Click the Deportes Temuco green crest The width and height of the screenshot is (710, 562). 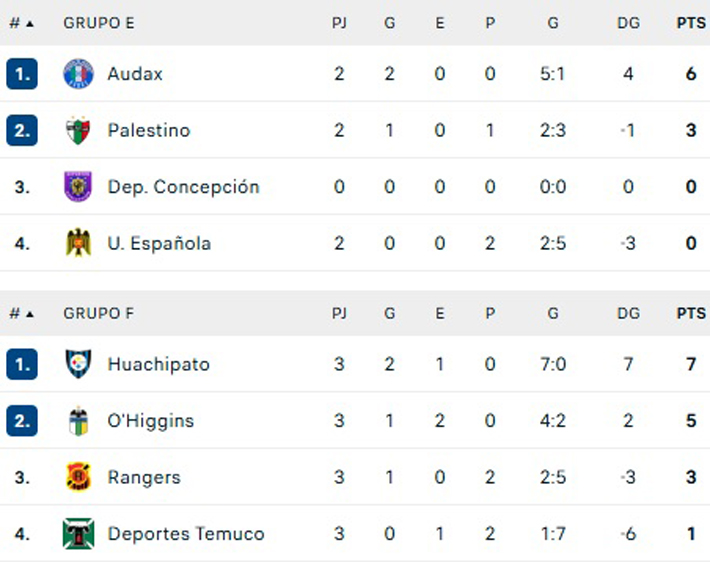78,533
